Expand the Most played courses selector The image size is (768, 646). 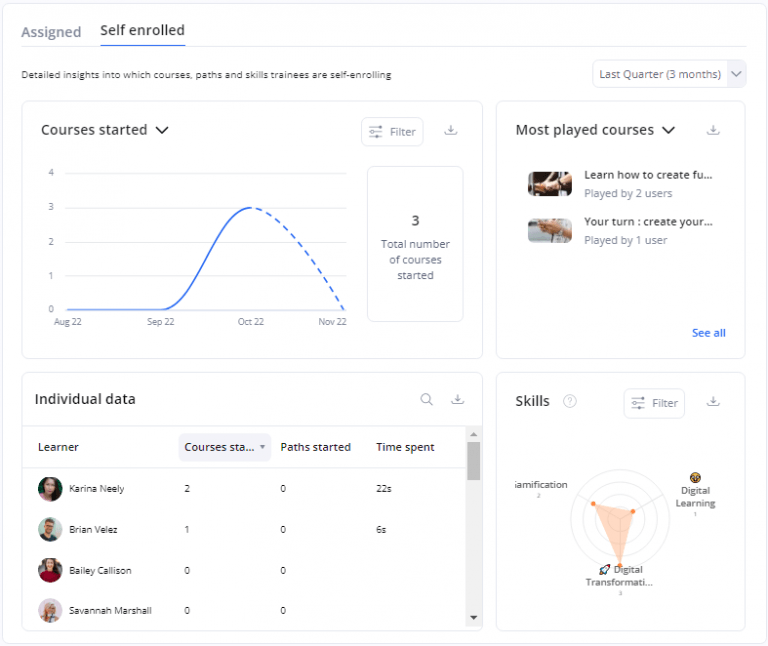pyautogui.click(x=669, y=130)
